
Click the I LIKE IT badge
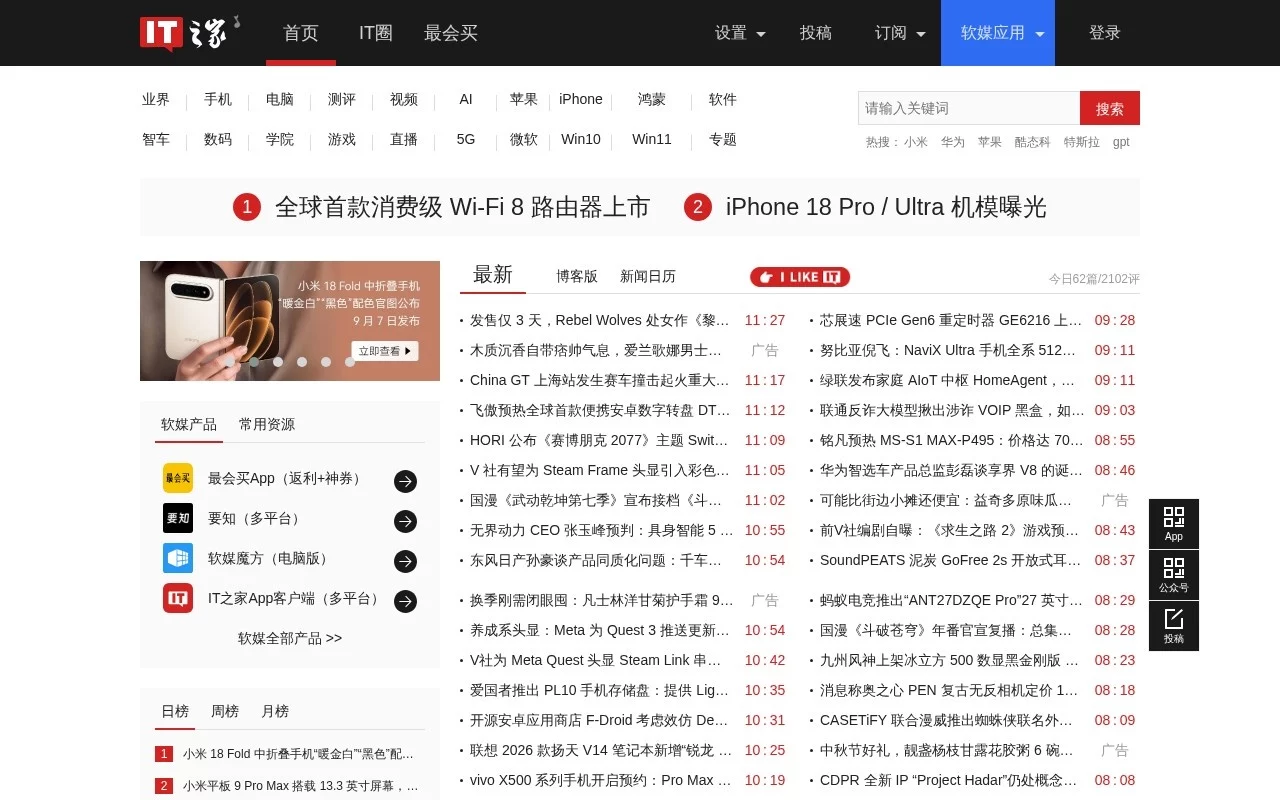tap(800, 277)
